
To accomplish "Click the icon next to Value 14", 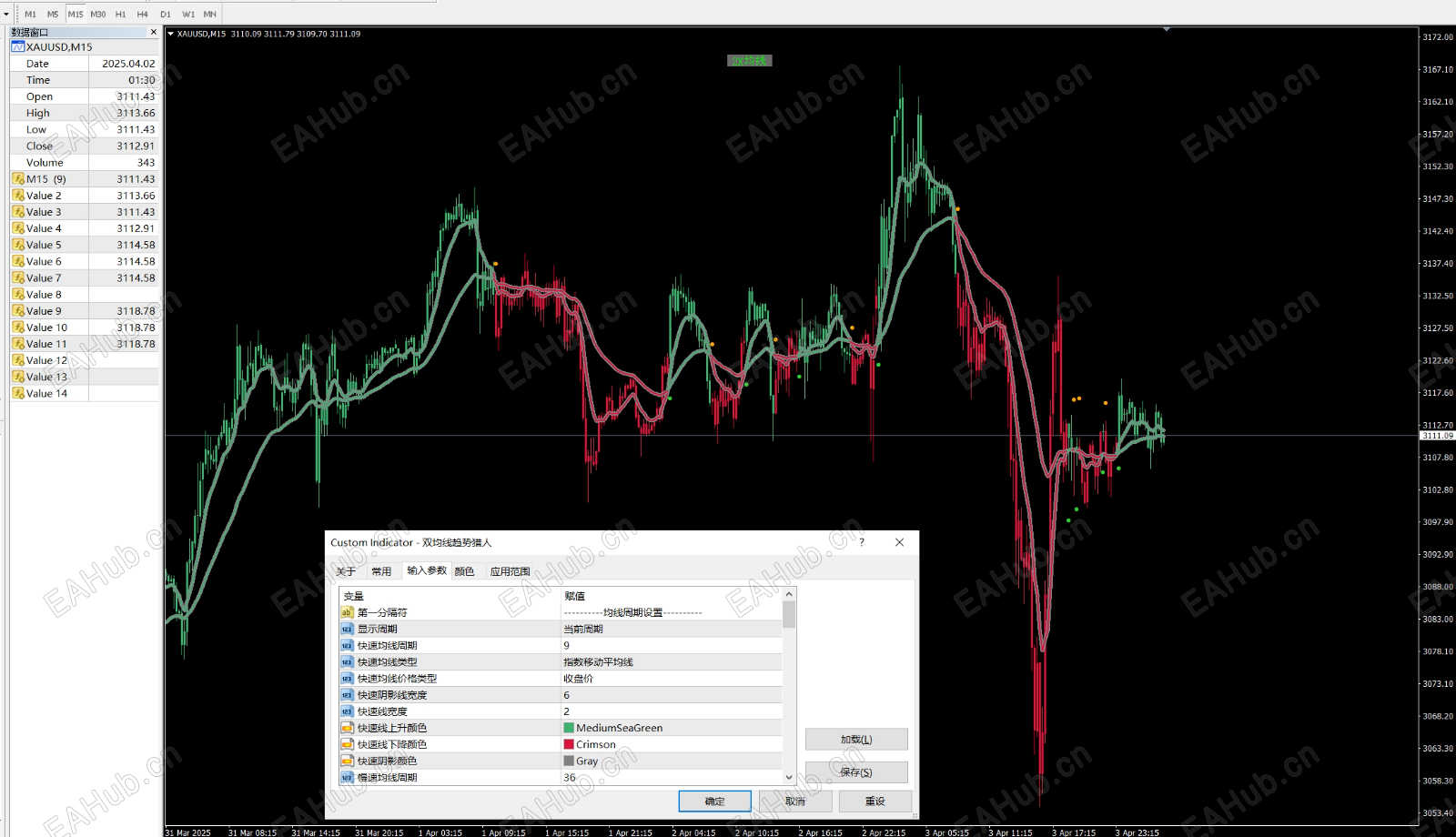I will click(18, 393).
